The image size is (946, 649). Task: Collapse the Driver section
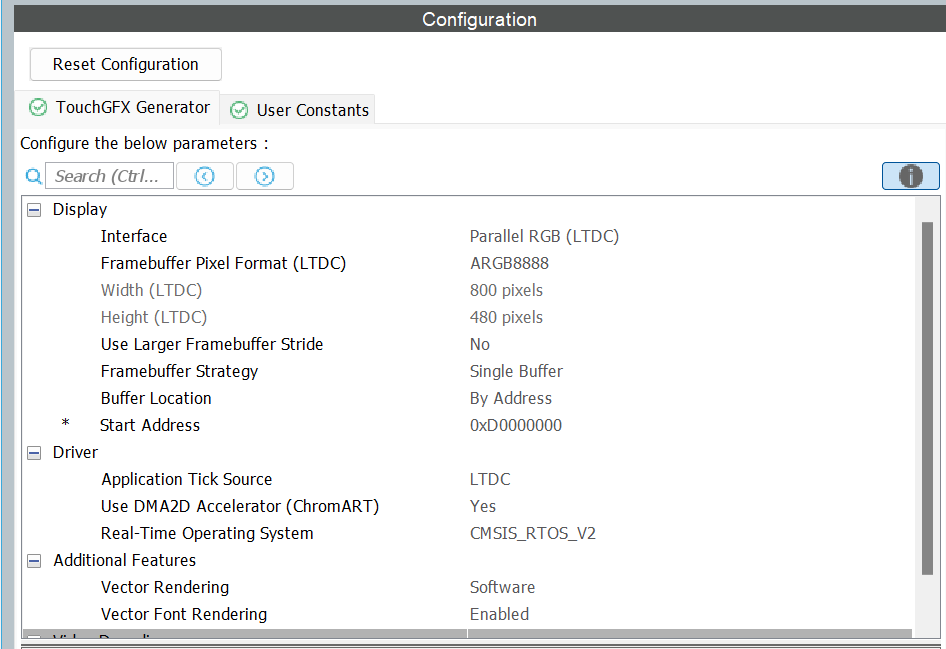tap(34, 453)
